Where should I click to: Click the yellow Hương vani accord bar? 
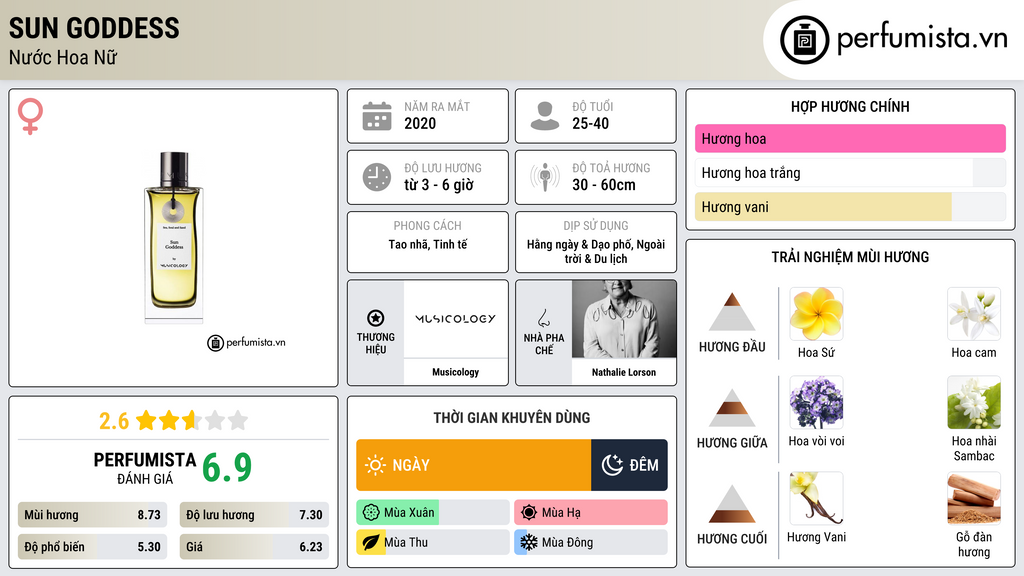850,207
